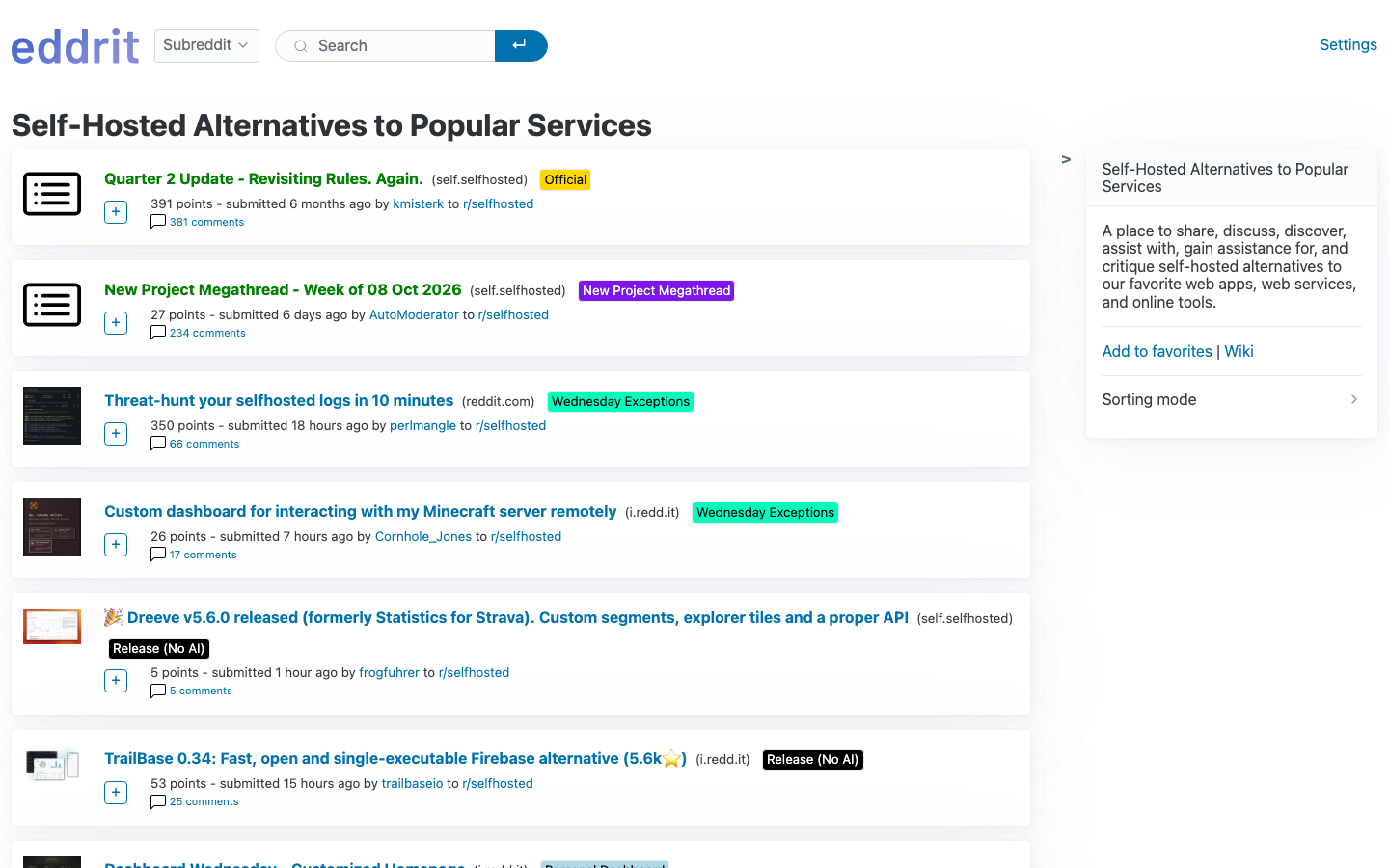
Task: Click the purple New Project Megathread flair
Action: pos(656,290)
